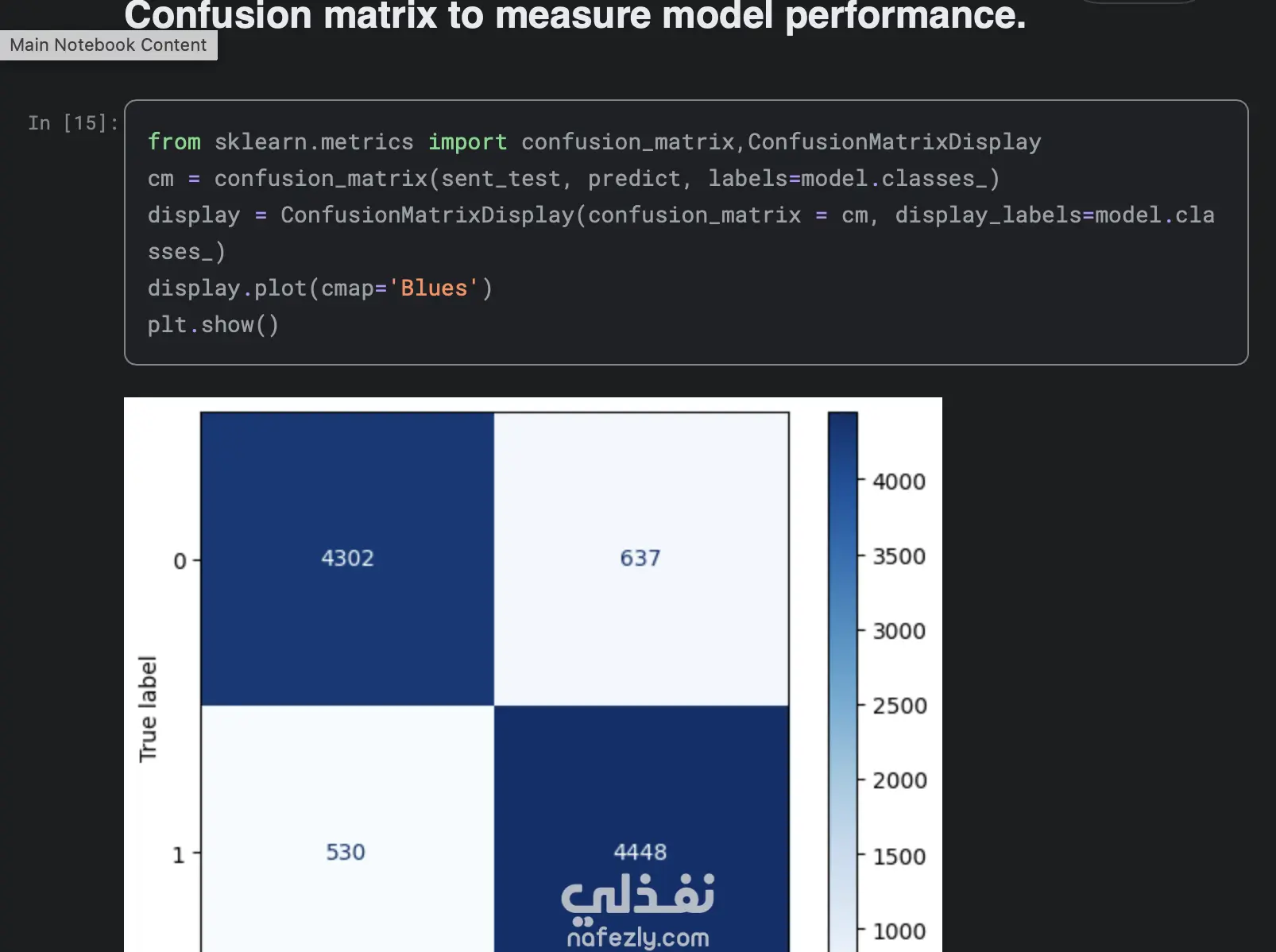
Task: Place cursor on the green from keyword
Action: (x=174, y=142)
